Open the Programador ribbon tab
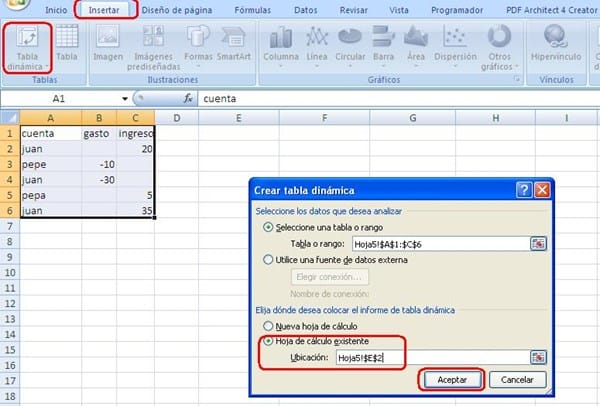 (457, 10)
